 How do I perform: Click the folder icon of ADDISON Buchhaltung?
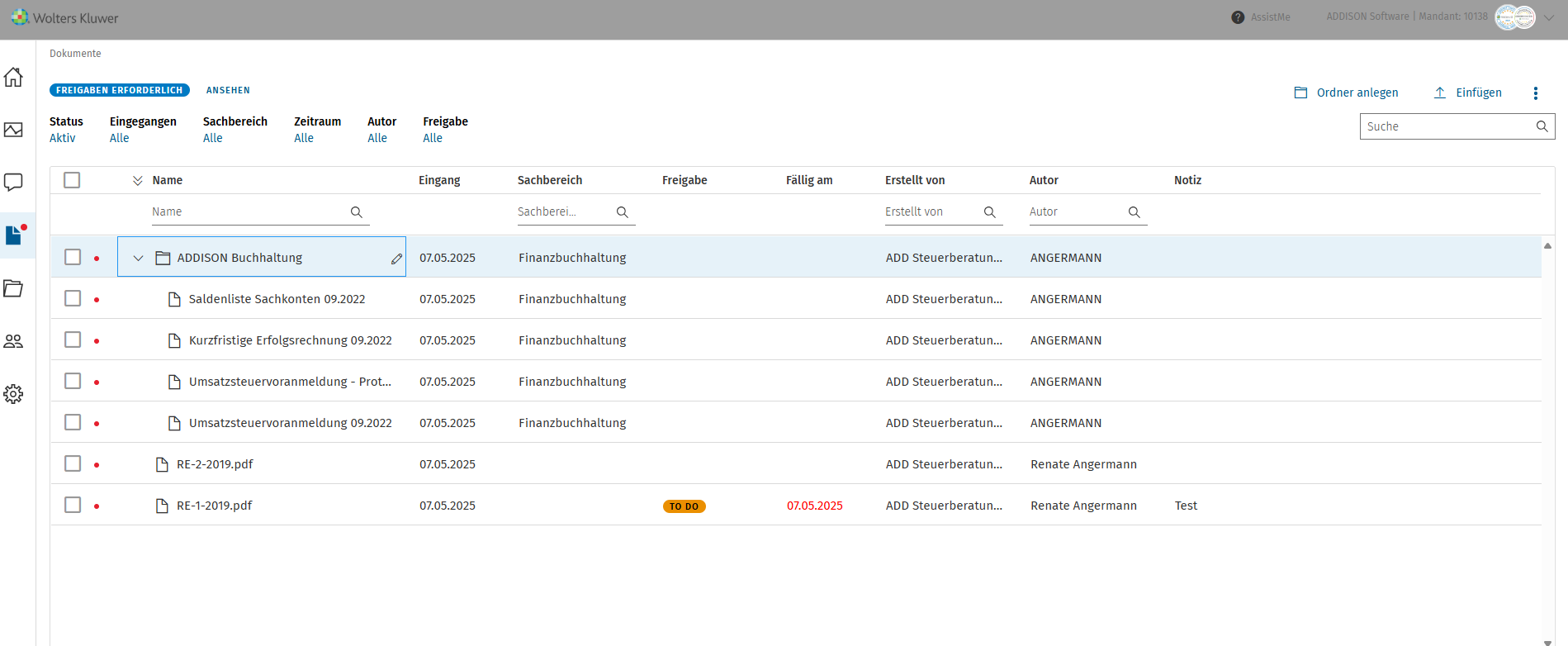click(163, 258)
